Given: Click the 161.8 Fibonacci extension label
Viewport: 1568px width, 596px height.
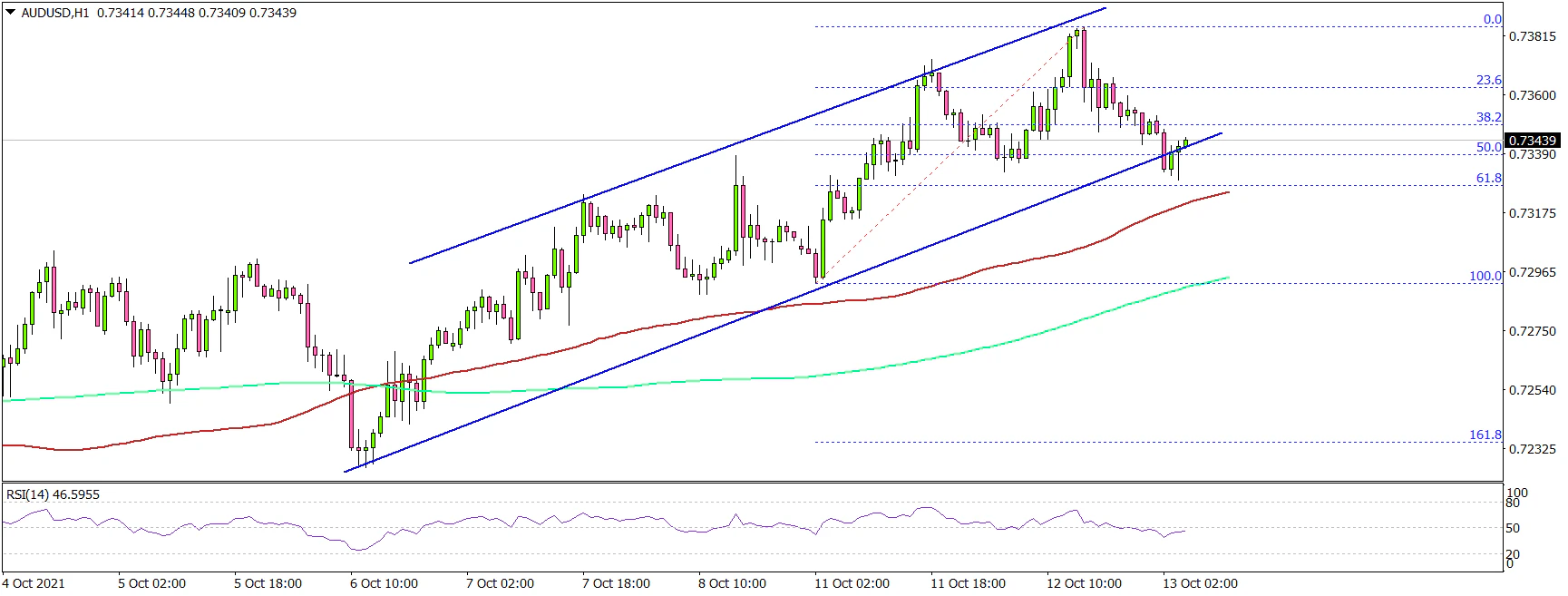Looking at the screenshot, I should (1485, 435).
